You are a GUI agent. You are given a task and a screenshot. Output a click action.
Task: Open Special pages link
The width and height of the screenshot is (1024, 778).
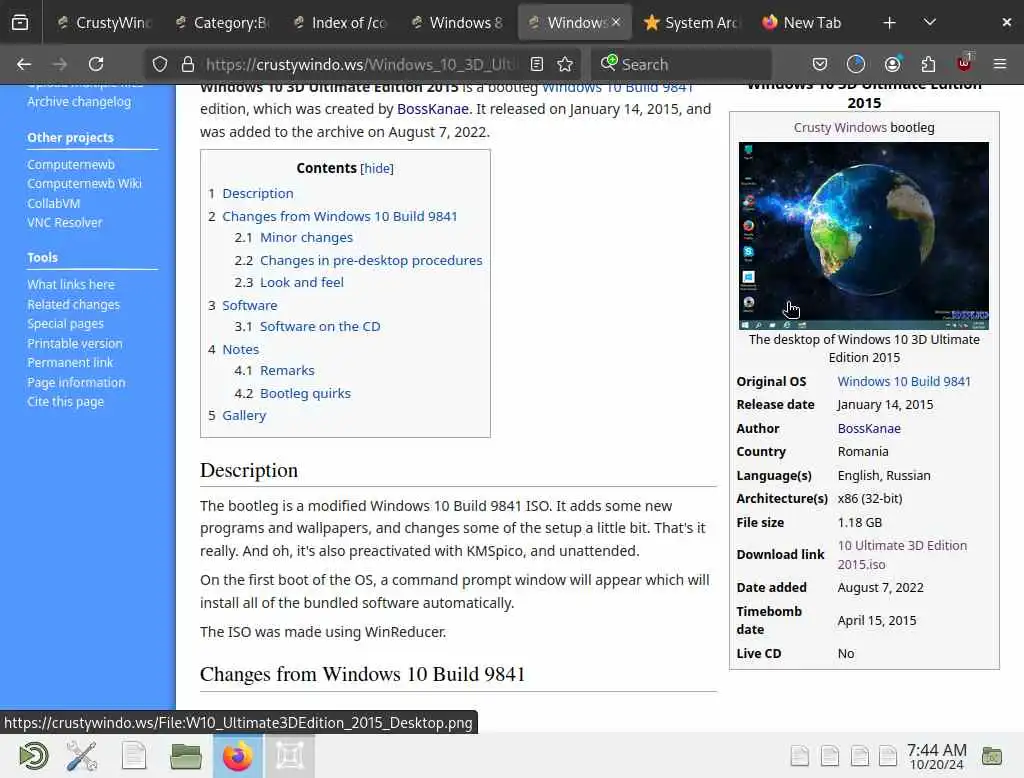tap(65, 324)
